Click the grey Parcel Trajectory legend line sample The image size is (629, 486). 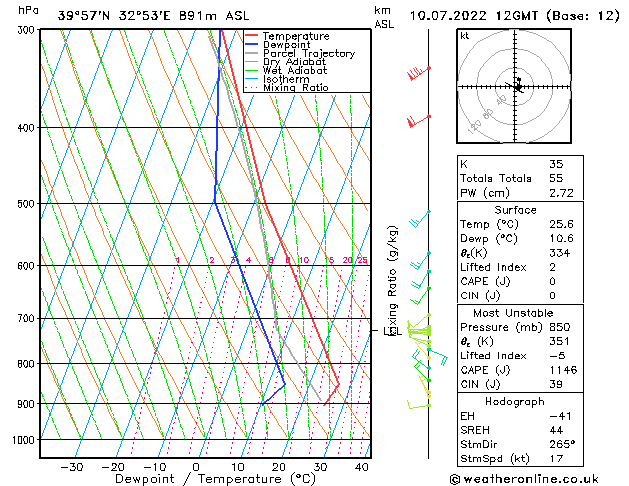[x=252, y=53]
